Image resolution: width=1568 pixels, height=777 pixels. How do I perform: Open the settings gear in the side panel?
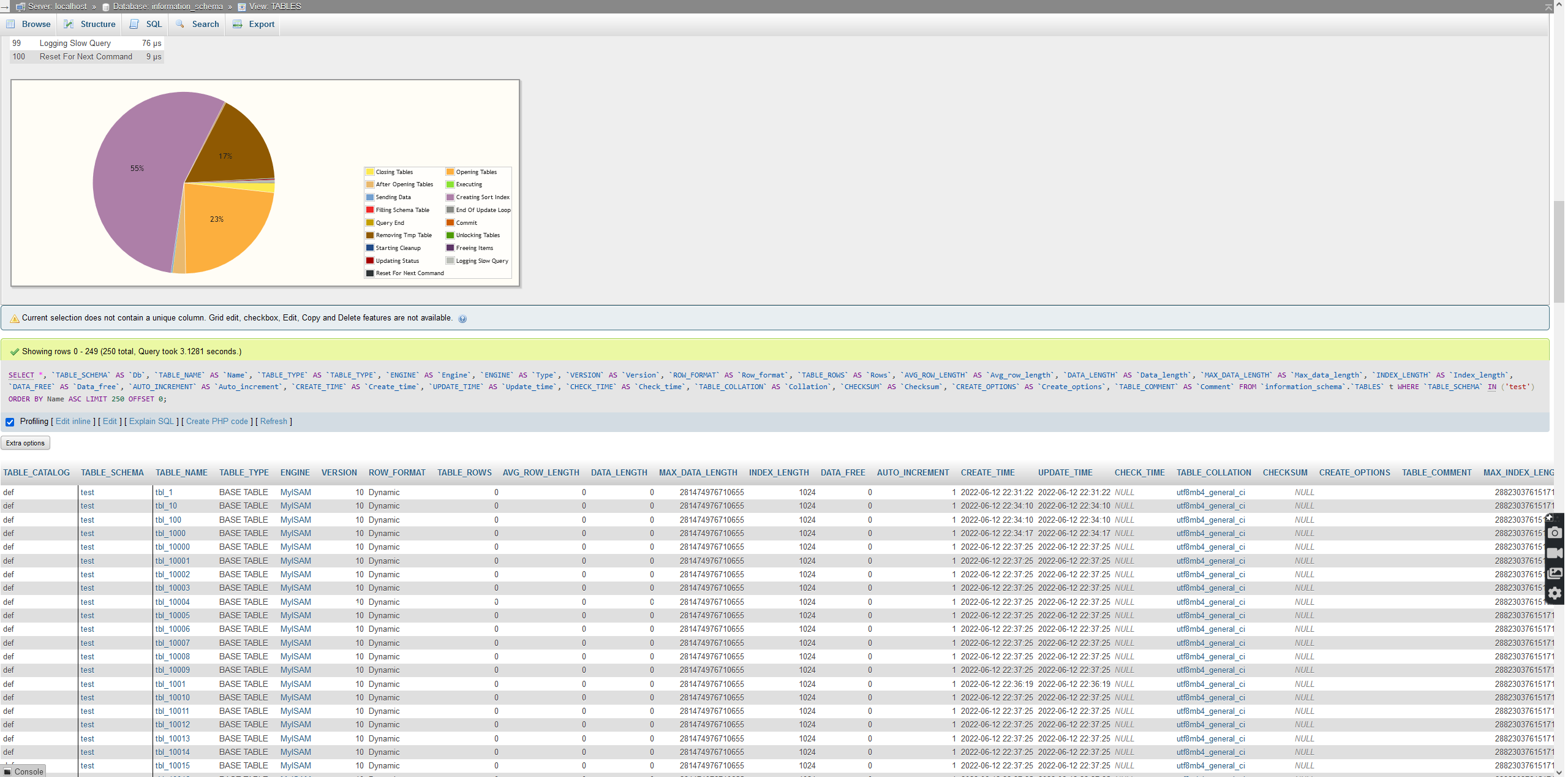pyautogui.click(x=1555, y=594)
